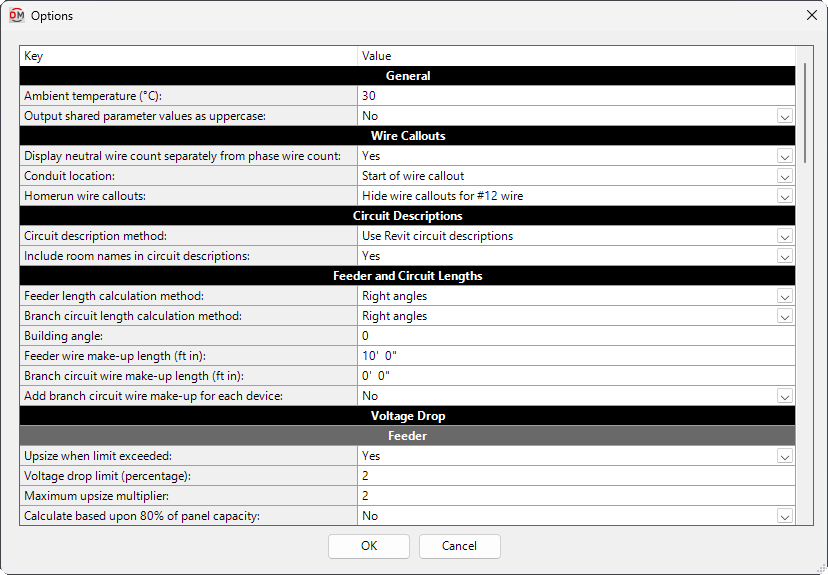Click the DM app icon in title bar
The width and height of the screenshot is (828, 575).
[16, 16]
